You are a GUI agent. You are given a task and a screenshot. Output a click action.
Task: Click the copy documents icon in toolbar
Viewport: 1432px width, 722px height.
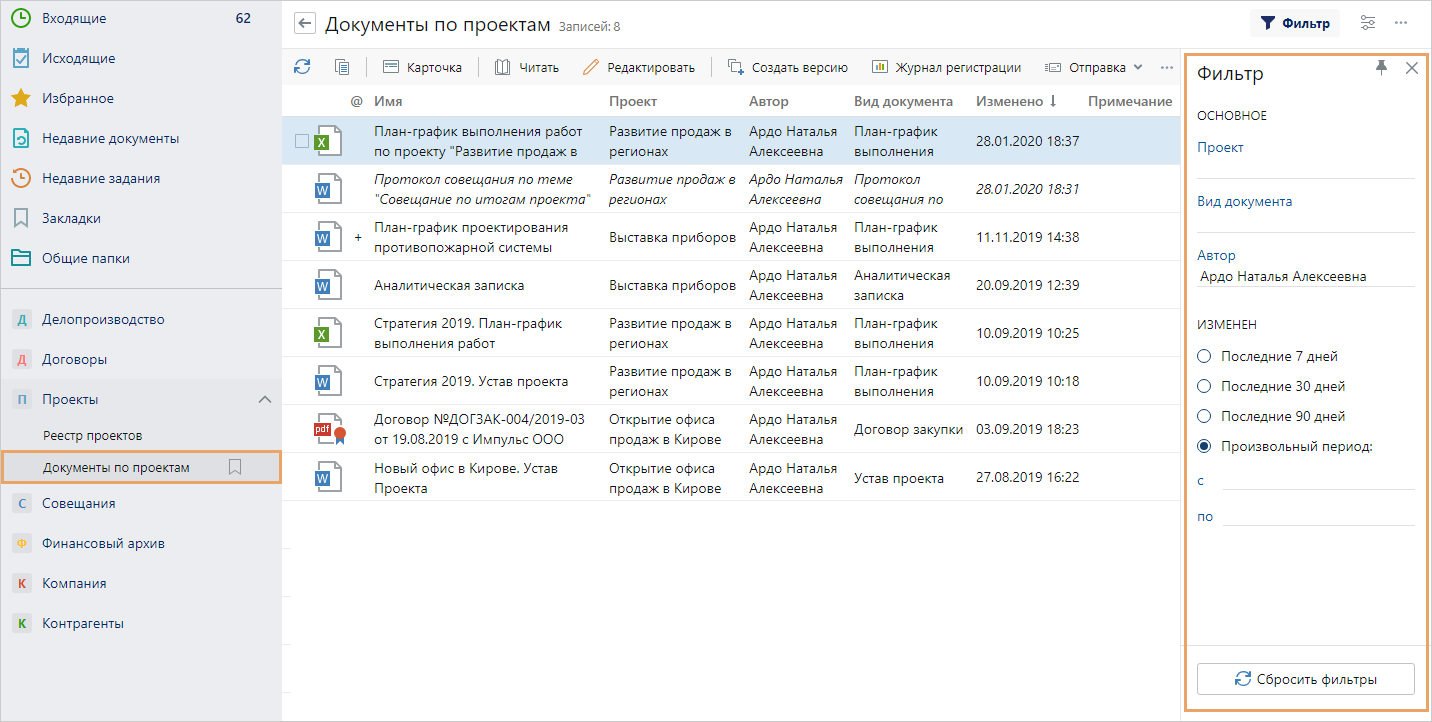pos(342,67)
